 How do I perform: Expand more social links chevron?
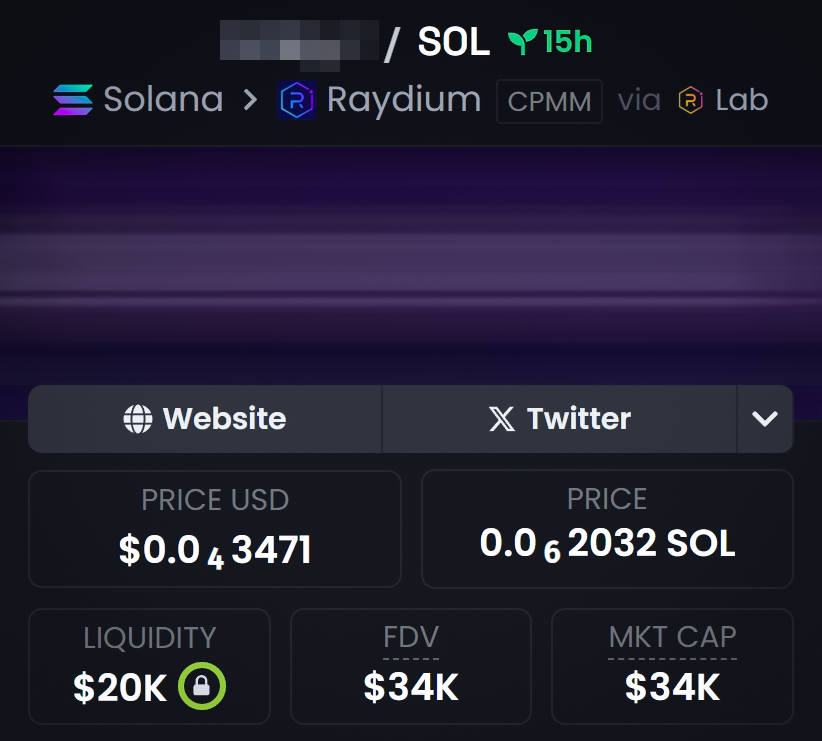[765, 418]
